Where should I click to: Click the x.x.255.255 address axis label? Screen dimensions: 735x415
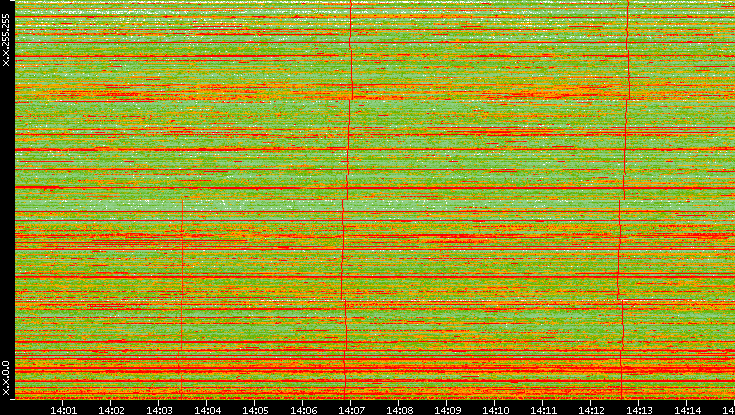[6, 40]
